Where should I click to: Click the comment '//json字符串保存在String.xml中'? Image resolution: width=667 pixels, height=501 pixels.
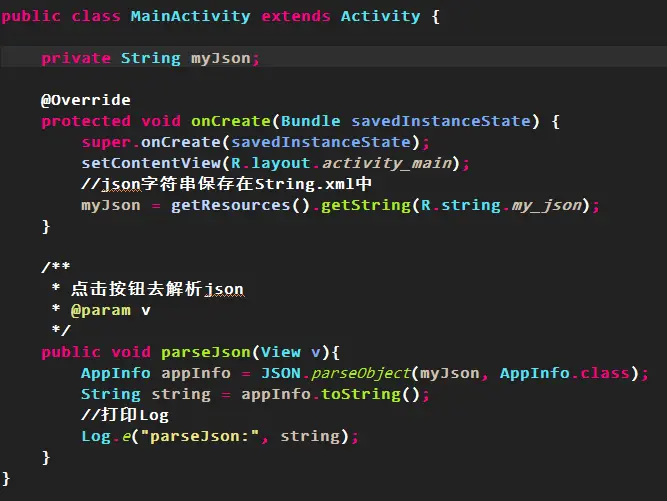pos(226,184)
